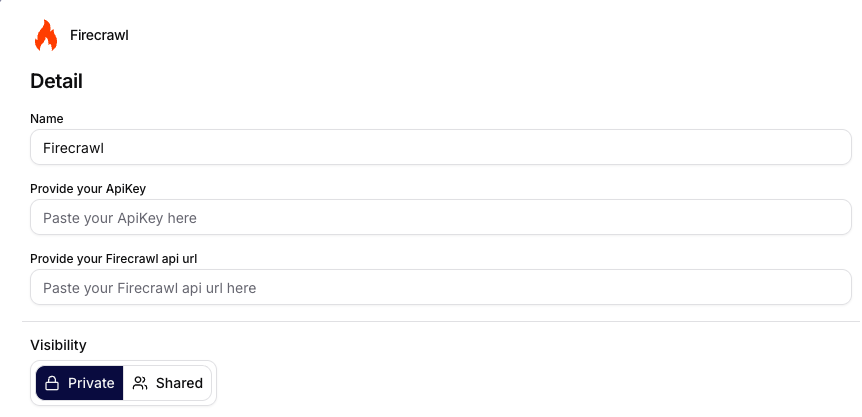Click the lock icon on Private
The height and width of the screenshot is (417, 862).
coord(53,383)
